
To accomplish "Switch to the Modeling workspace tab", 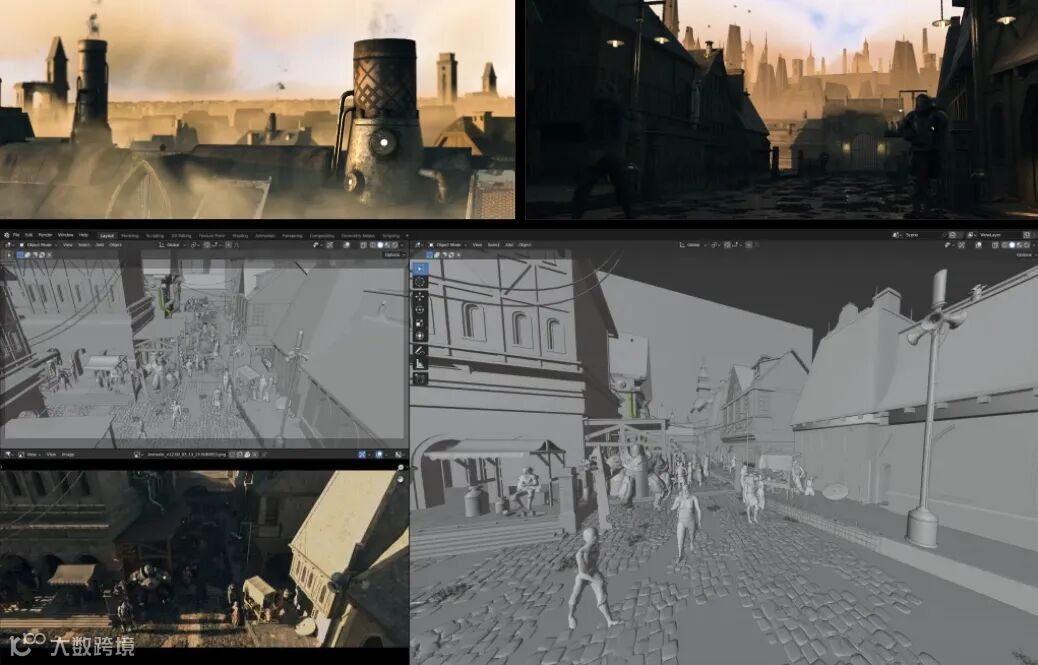I will pyautogui.click(x=130, y=236).
